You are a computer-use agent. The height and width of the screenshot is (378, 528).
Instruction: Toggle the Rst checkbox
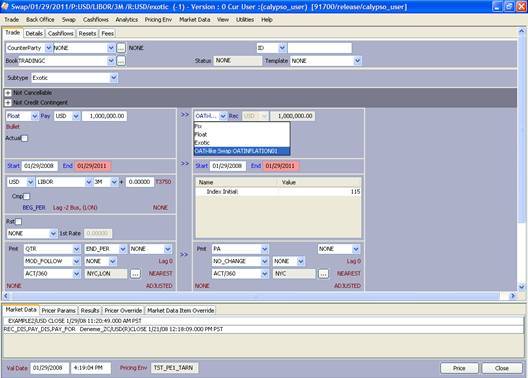19,221
